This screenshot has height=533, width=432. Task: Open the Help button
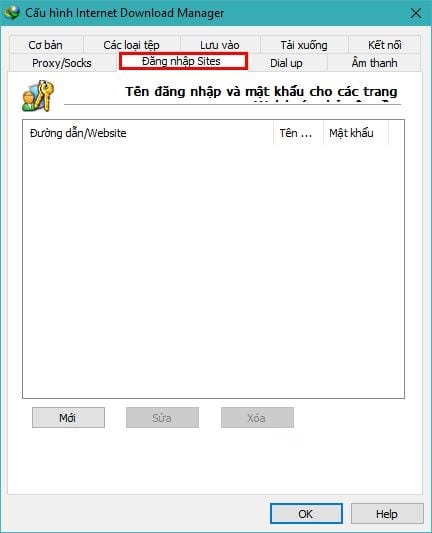coord(387,514)
